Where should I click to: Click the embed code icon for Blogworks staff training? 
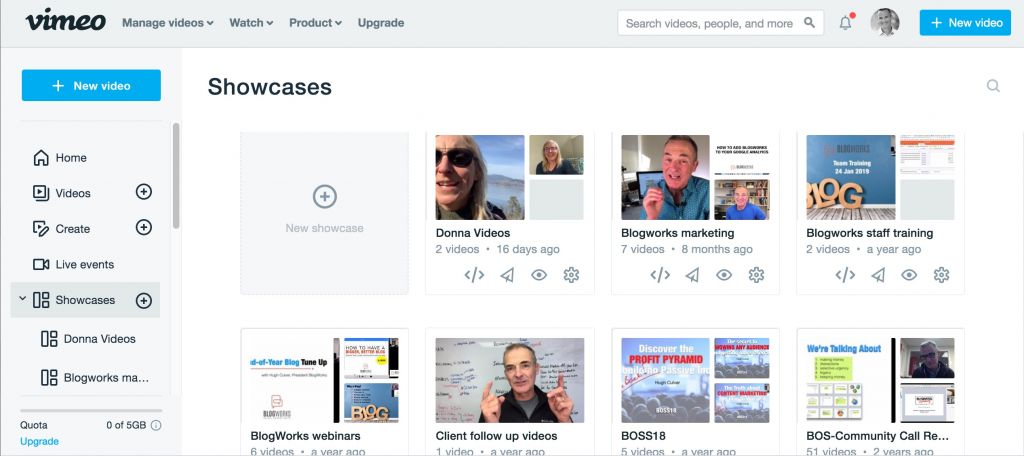tap(845, 275)
